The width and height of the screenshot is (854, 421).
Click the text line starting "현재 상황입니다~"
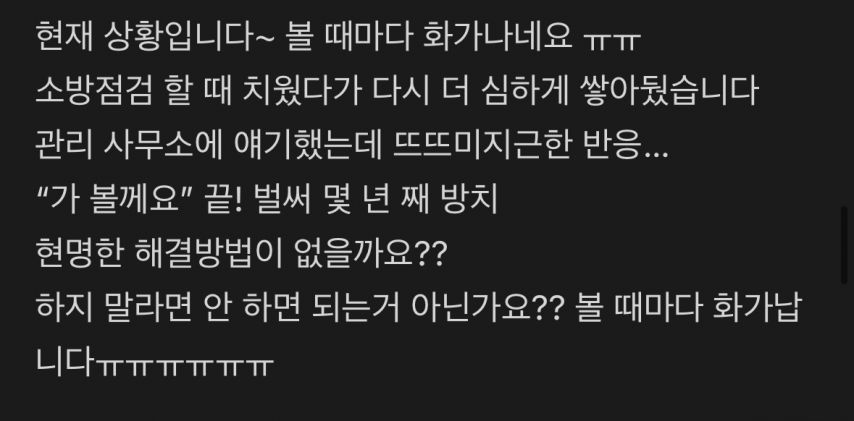tap(338, 36)
